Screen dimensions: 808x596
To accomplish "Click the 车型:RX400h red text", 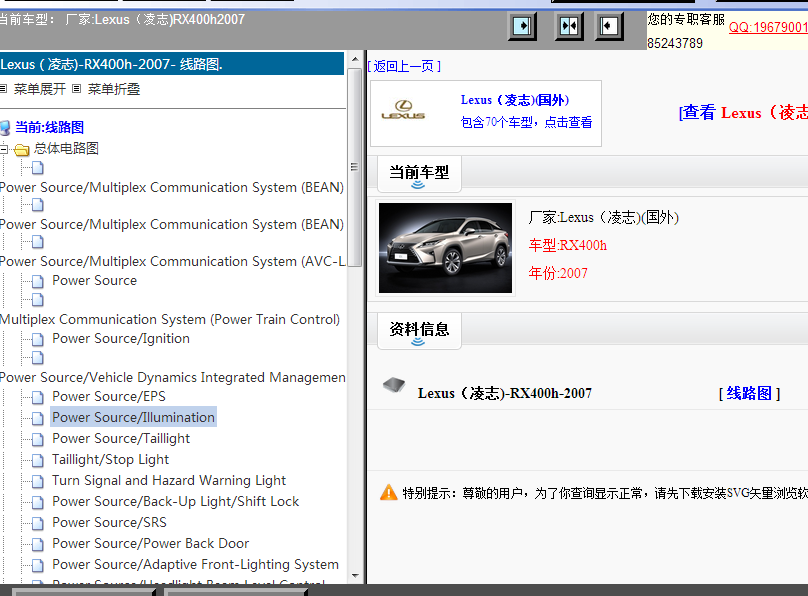I will [567, 245].
